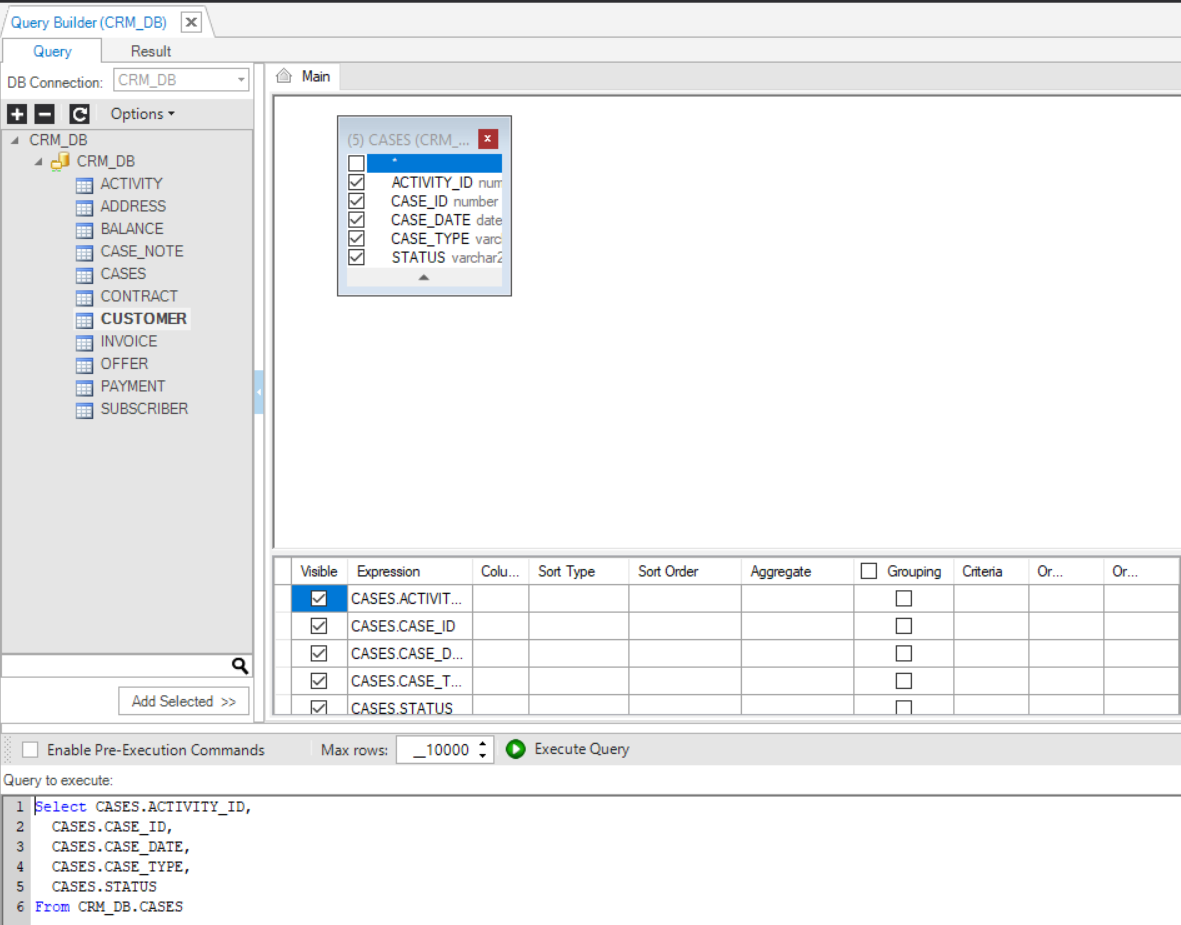Open the DB Connection dropdown

pos(241,81)
